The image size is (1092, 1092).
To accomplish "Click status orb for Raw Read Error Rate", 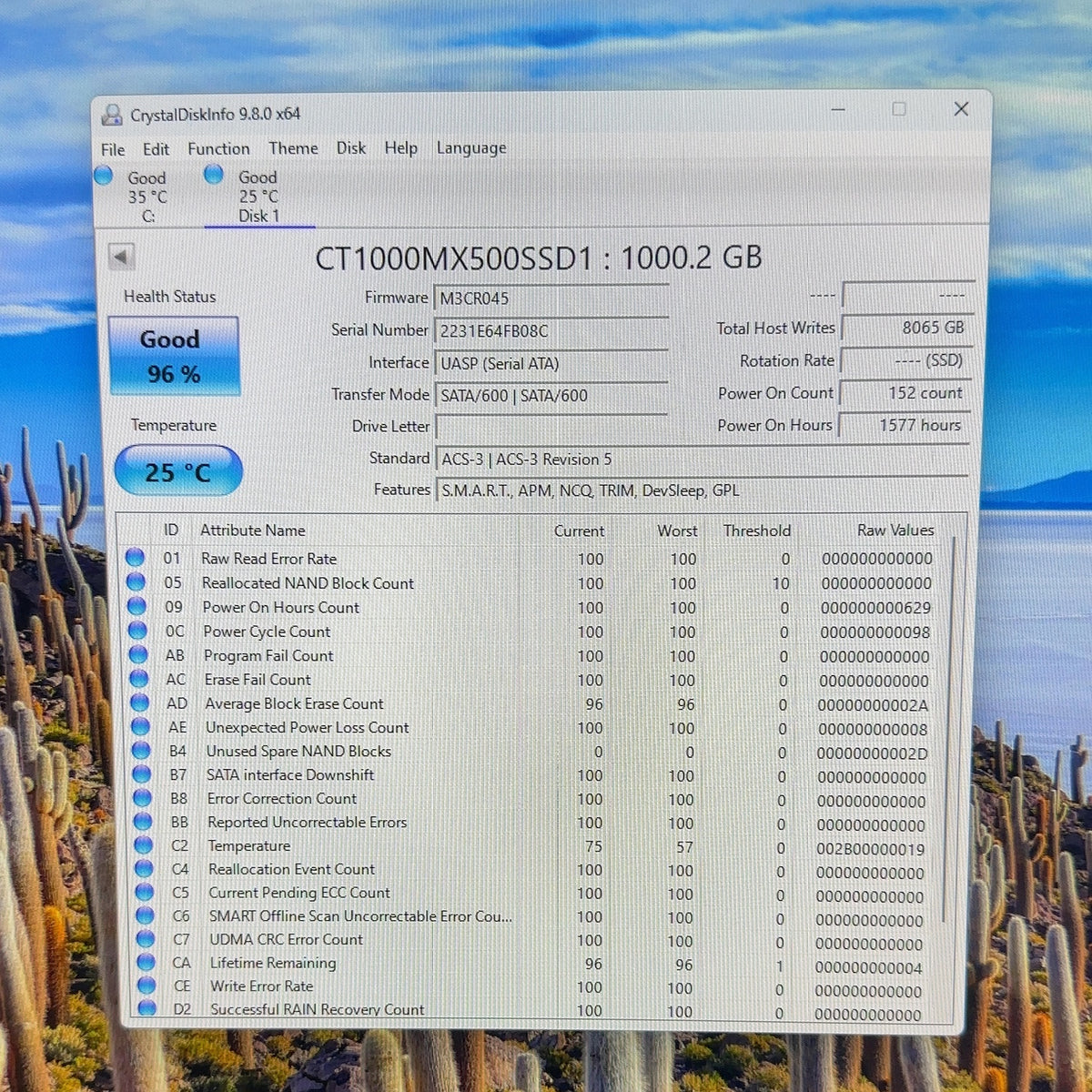I will pyautogui.click(x=135, y=557).
